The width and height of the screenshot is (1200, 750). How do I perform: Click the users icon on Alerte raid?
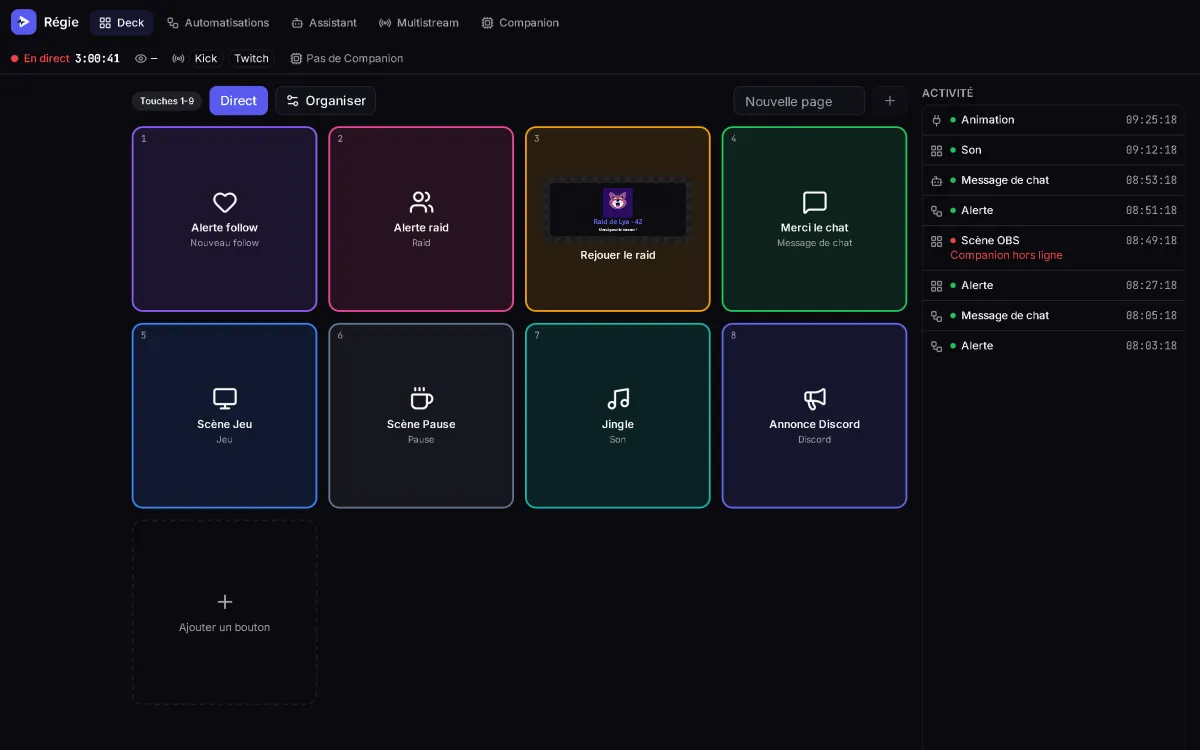tap(421, 203)
